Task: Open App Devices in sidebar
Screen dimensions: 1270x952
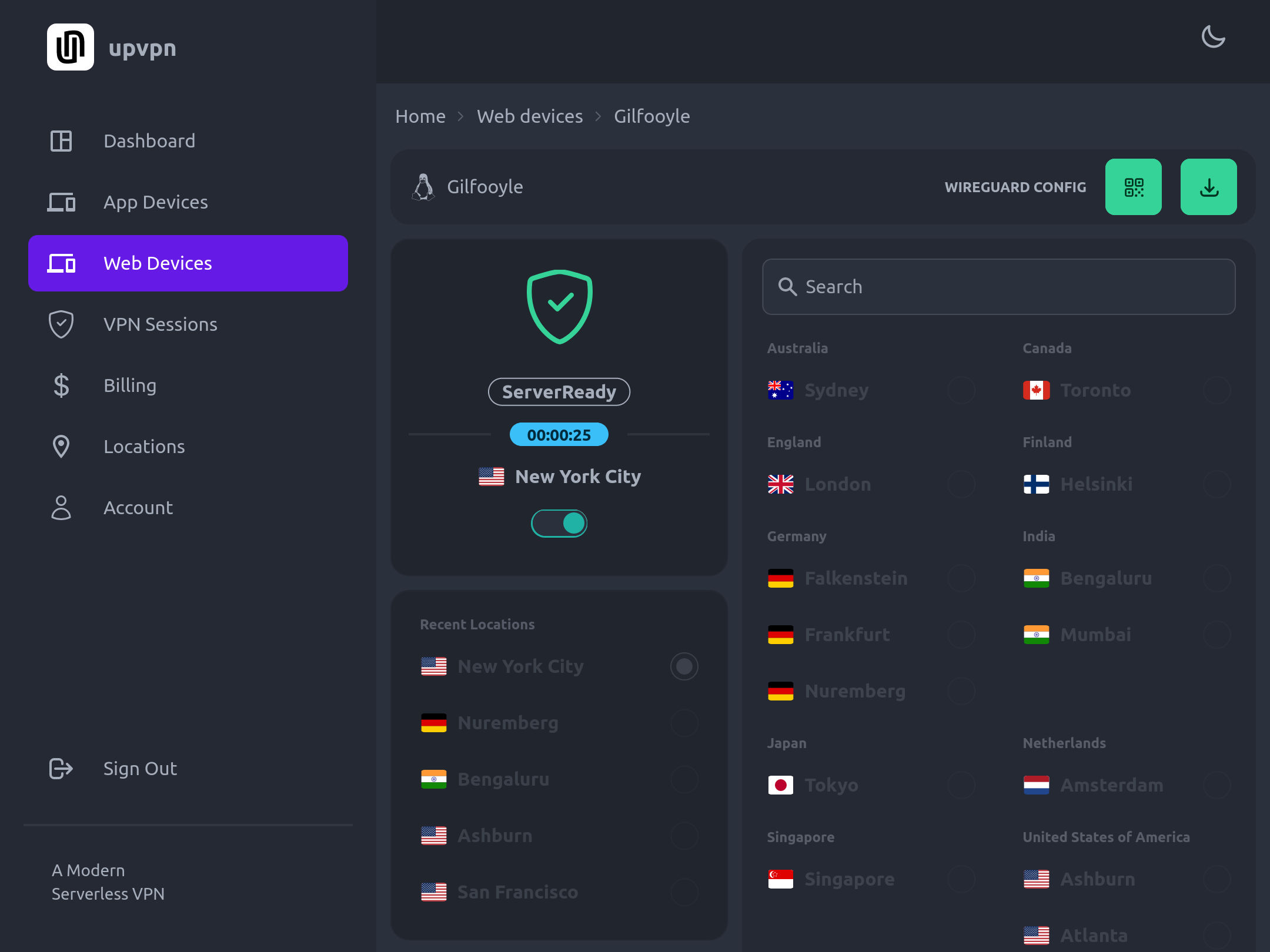Action: (155, 202)
